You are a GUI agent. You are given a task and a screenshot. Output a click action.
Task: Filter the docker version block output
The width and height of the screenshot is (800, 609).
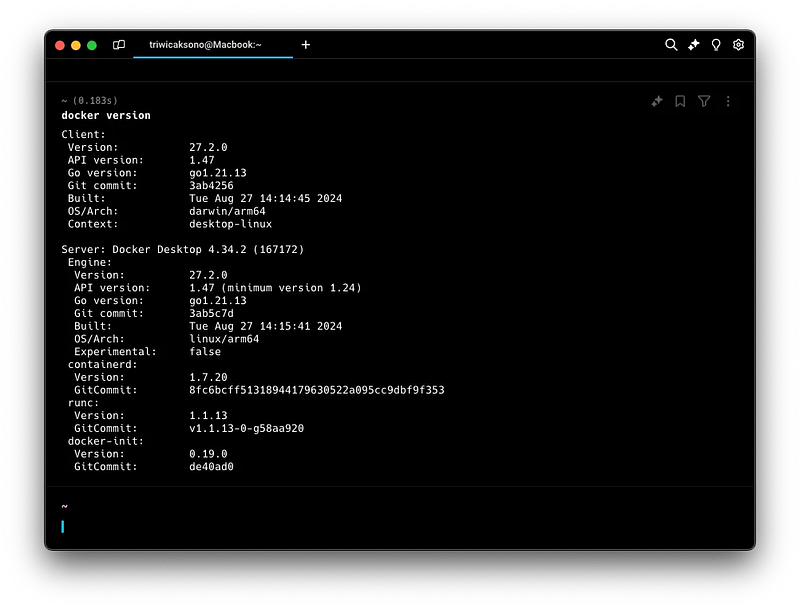(704, 101)
